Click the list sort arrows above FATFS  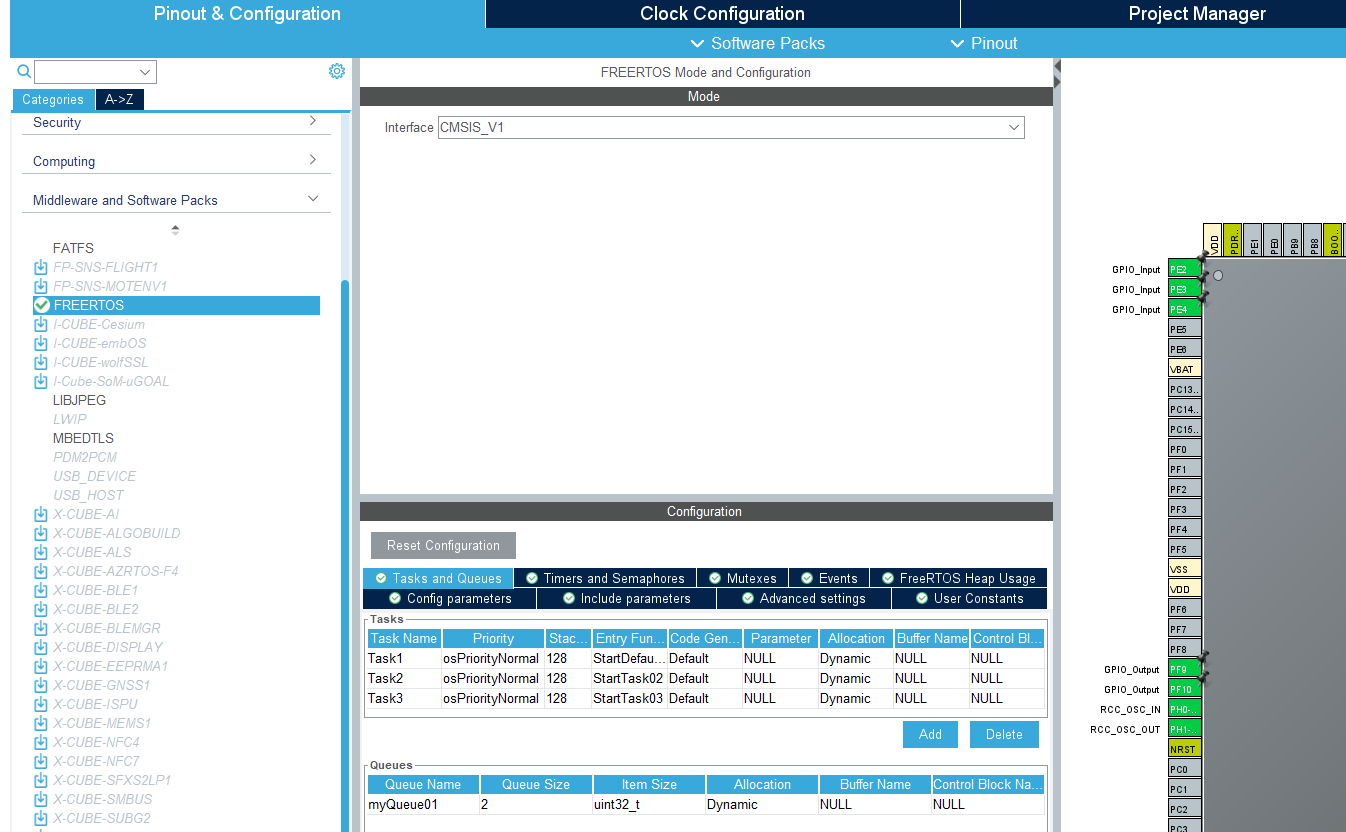pyautogui.click(x=176, y=229)
